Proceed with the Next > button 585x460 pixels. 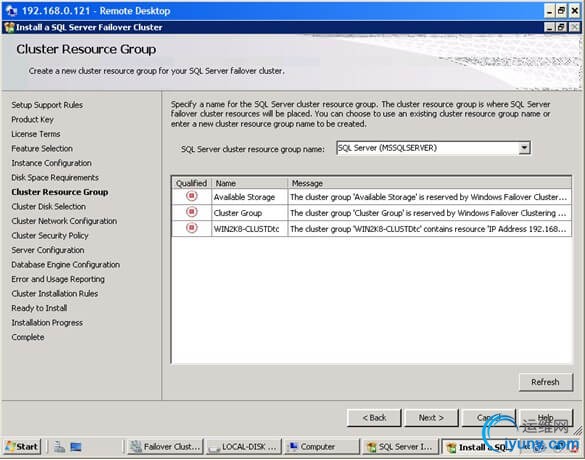[431, 417]
